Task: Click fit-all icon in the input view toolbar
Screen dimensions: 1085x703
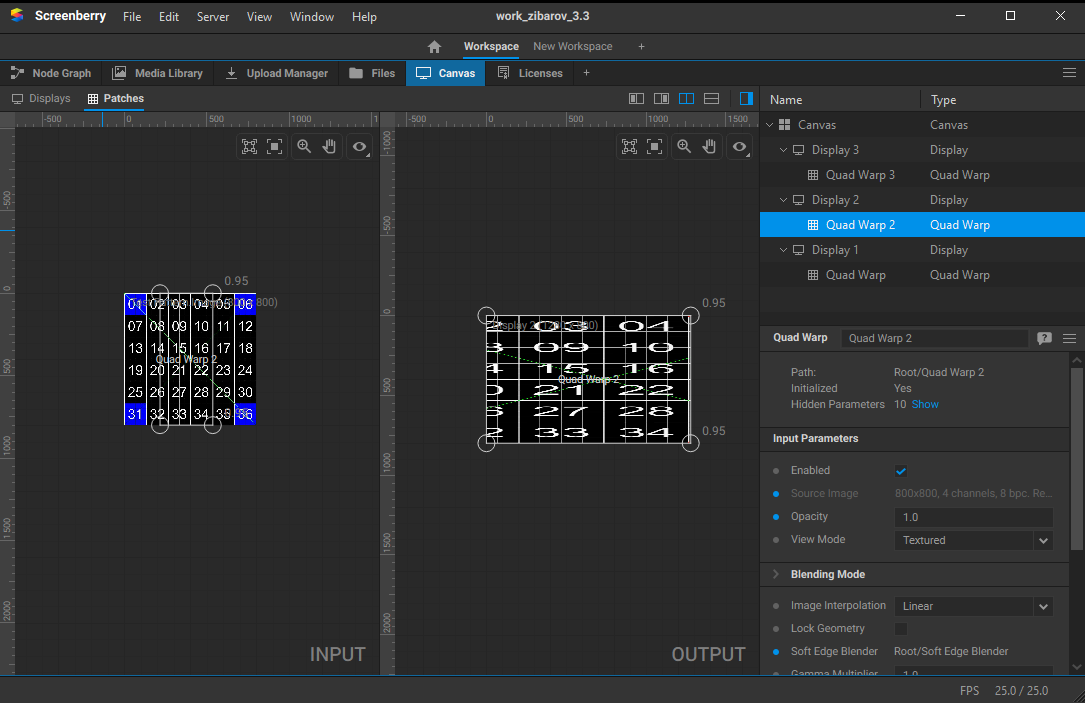Action: (249, 146)
